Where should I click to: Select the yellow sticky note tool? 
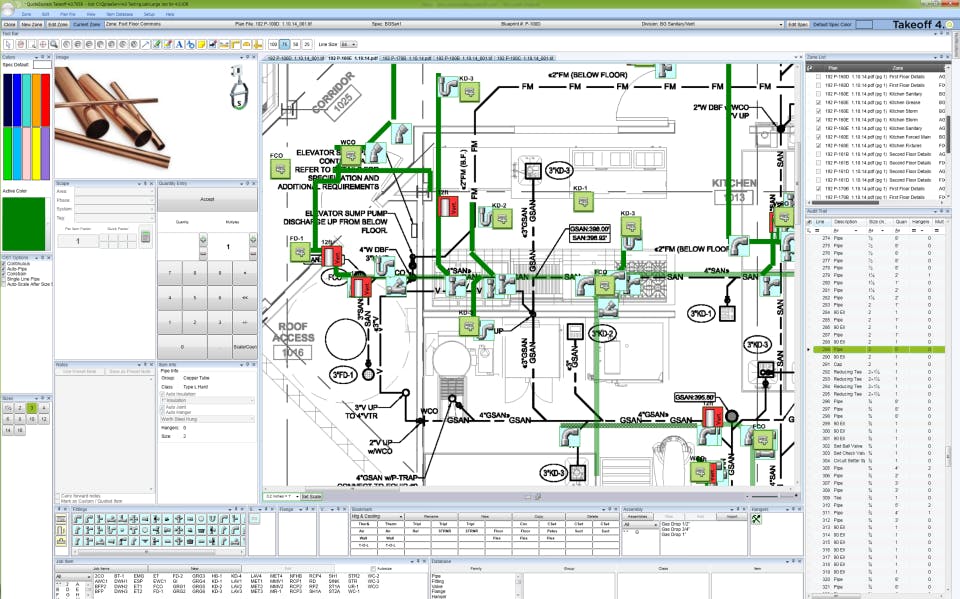pos(201,45)
